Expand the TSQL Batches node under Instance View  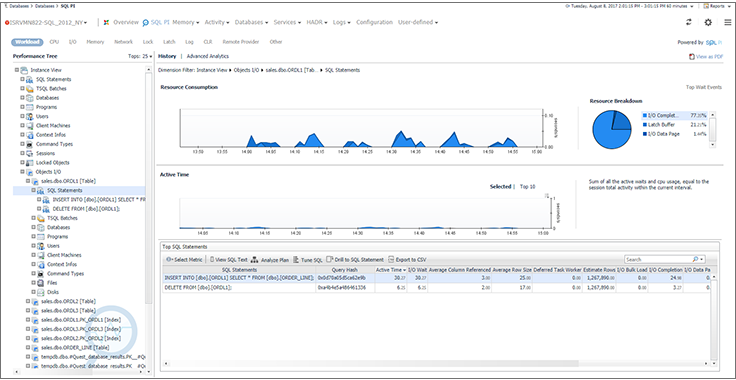tap(22, 89)
